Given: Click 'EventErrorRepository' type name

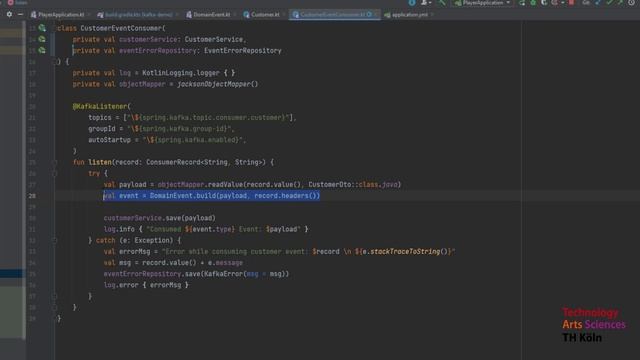Looking at the screenshot, I should tap(243, 51).
